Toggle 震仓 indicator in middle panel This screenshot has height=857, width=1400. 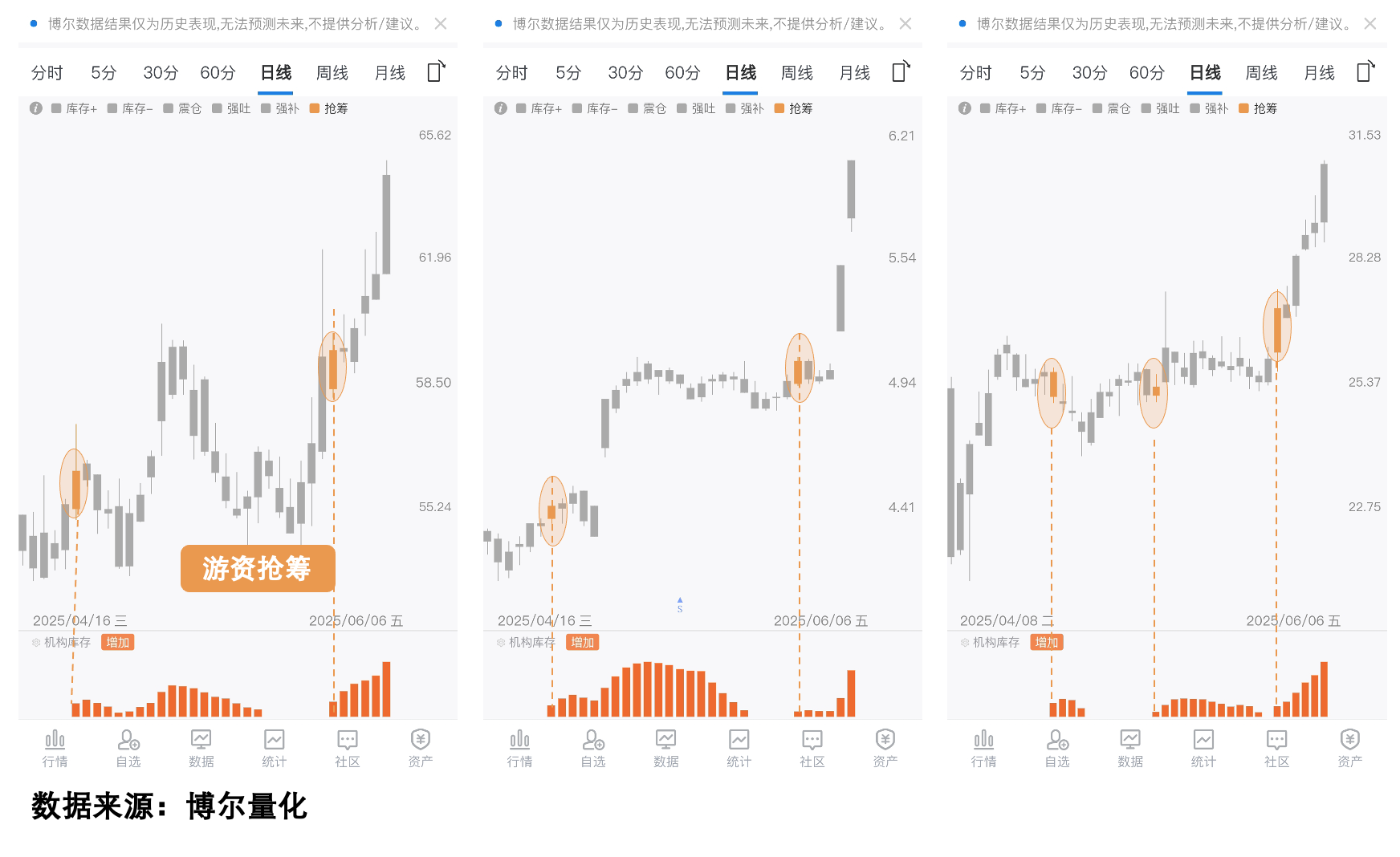[647, 108]
